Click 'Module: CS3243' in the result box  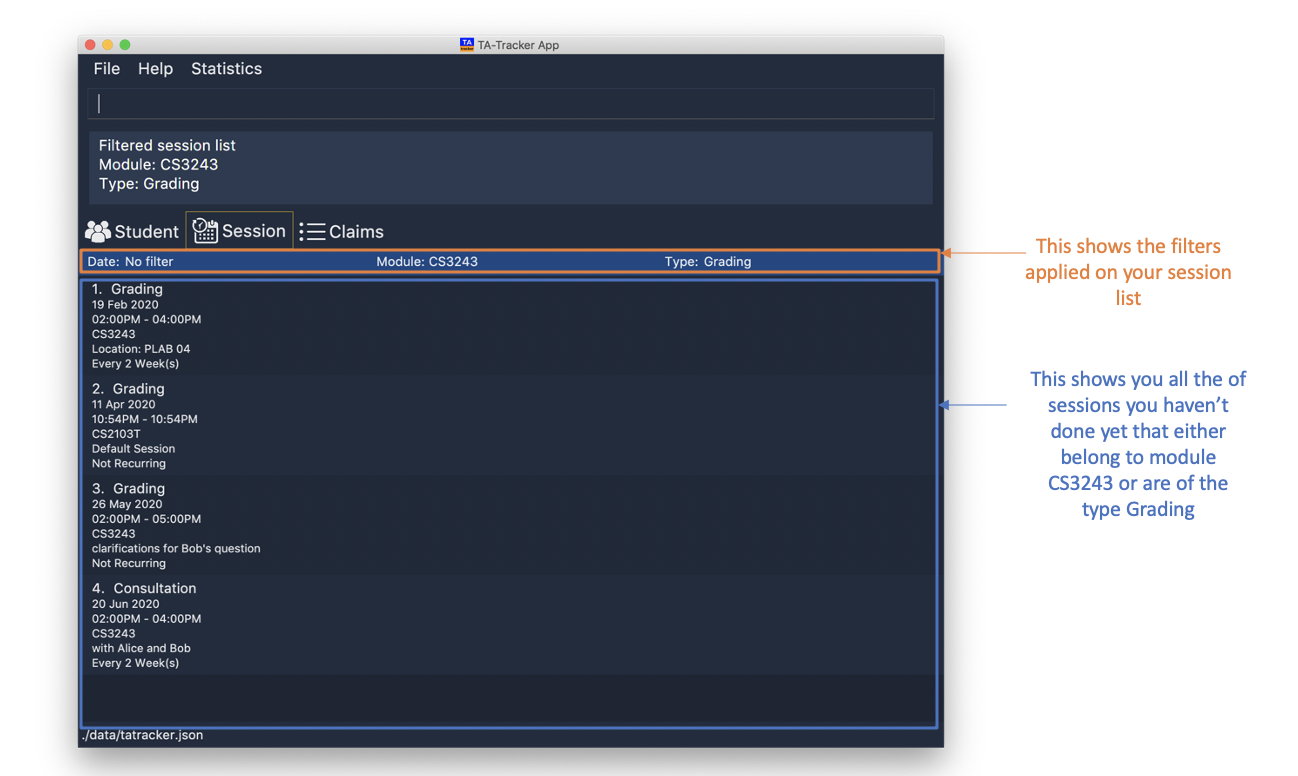pos(158,165)
